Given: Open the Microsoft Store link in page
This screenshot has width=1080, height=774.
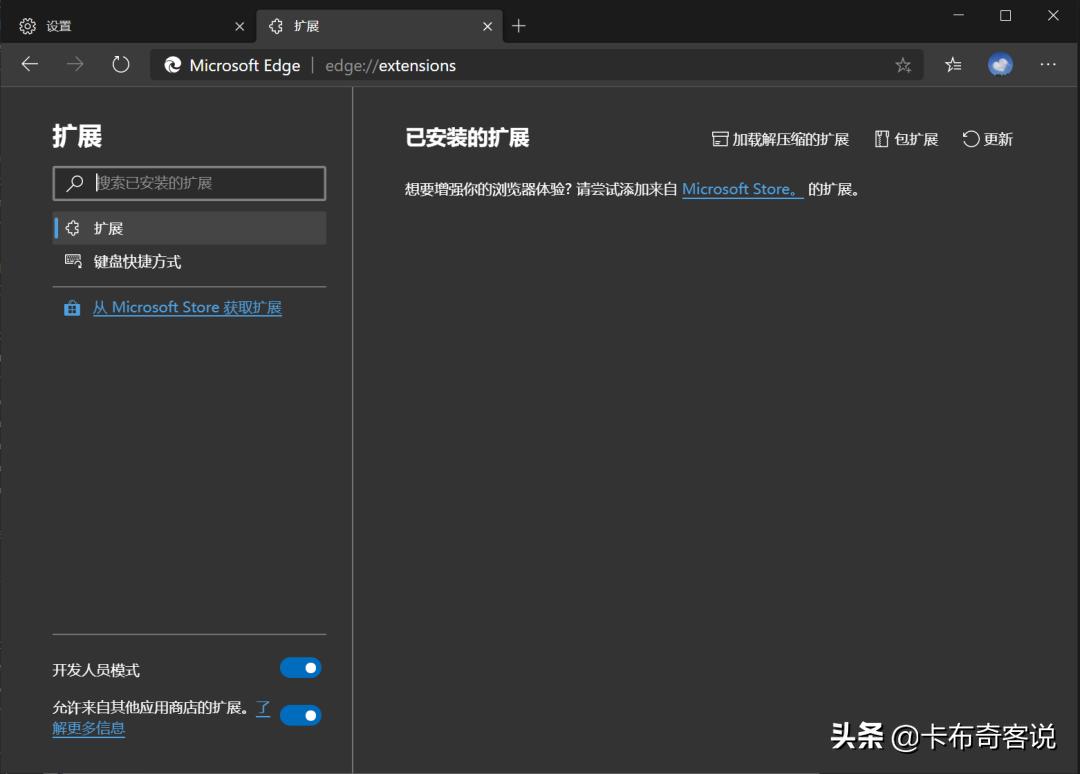Looking at the screenshot, I should (x=741, y=189).
